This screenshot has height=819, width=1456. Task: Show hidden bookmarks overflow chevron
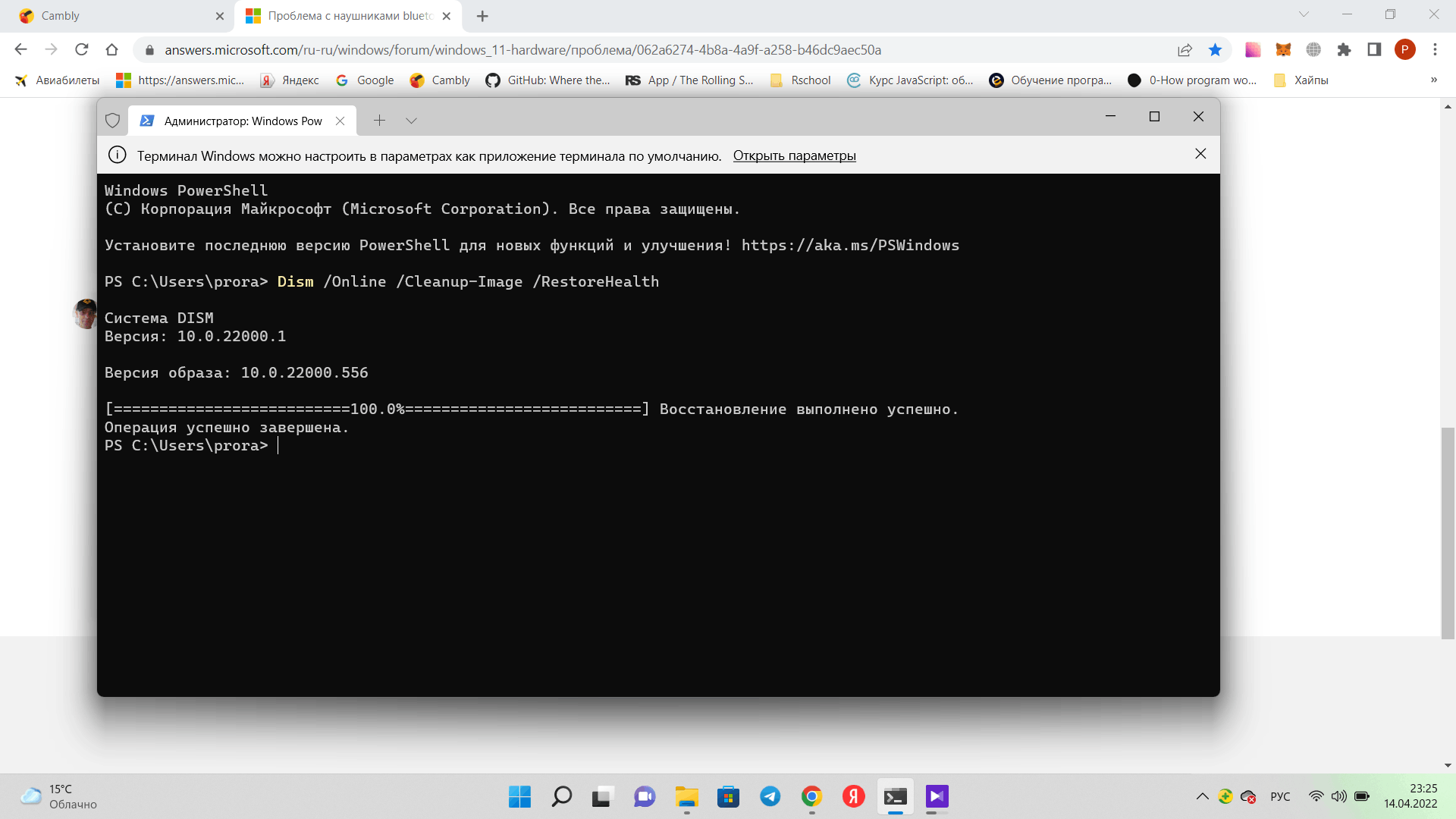tap(1433, 80)
